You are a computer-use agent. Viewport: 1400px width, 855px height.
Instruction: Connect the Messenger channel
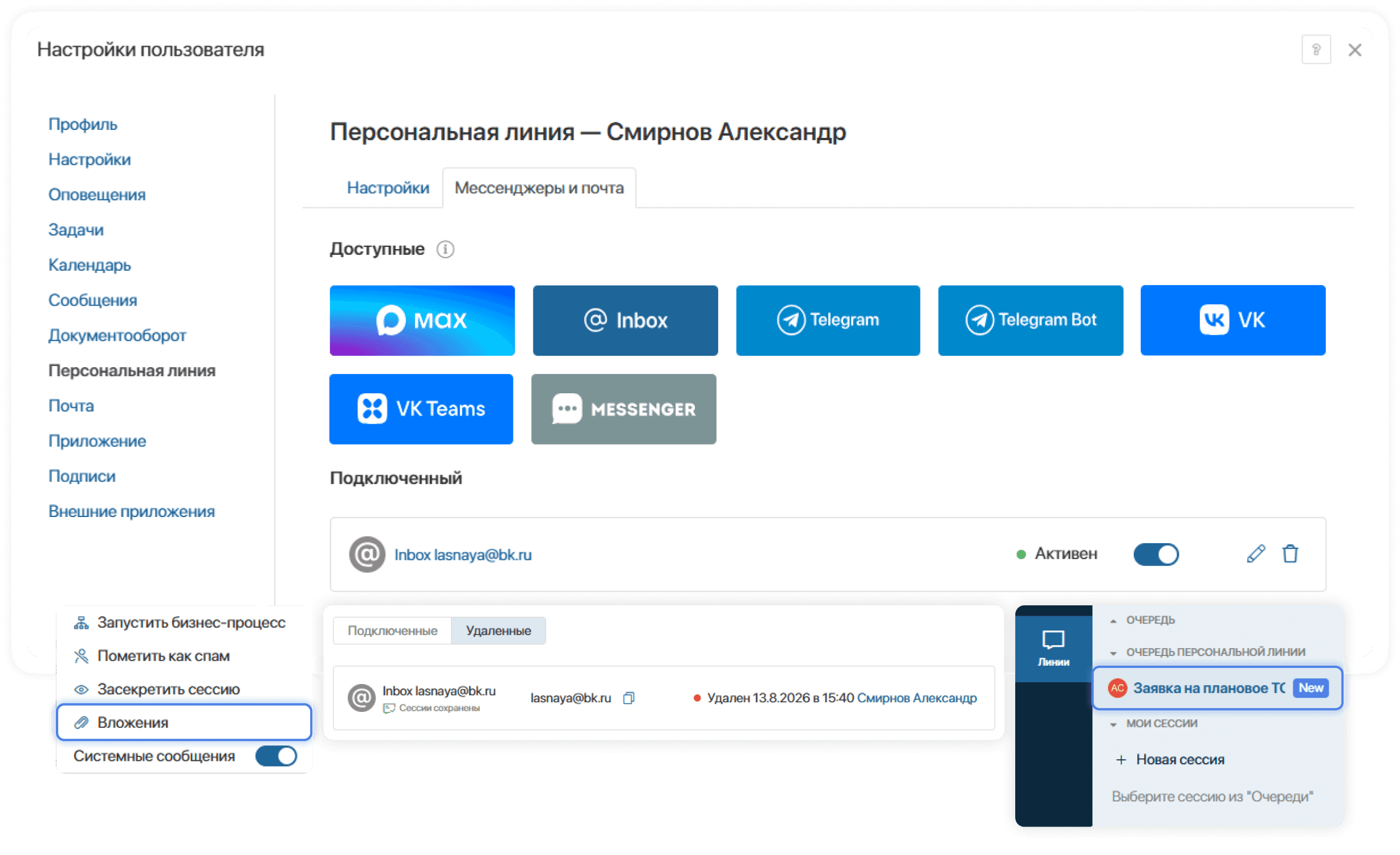[624, 409]
